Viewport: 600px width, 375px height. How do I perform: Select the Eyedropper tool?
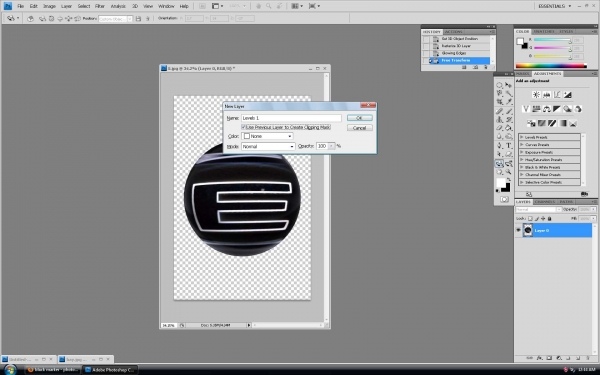[509, 101]
